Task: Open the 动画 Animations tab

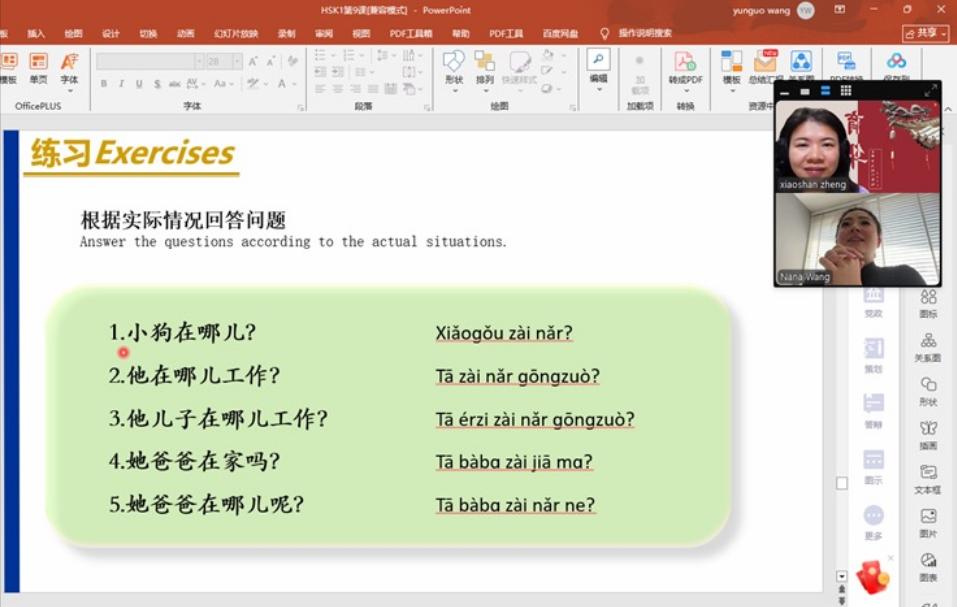Action: (x=186, y=34)
